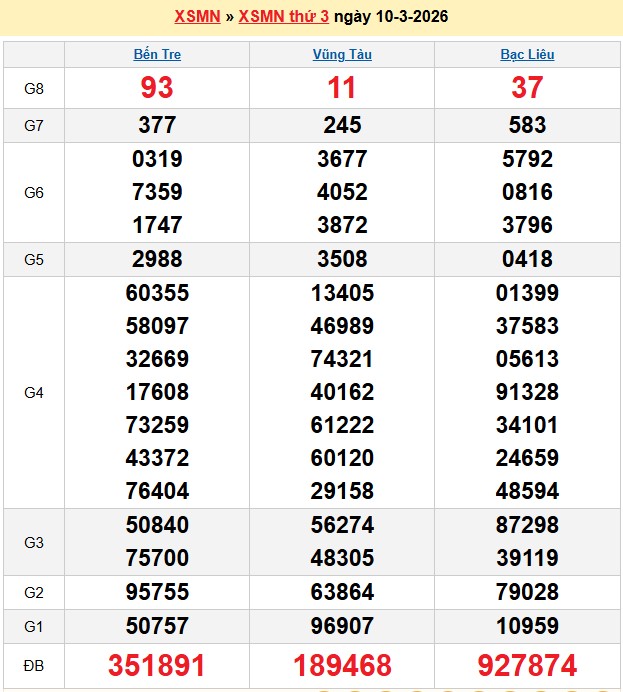Click the G4 row label

[34, 393]
